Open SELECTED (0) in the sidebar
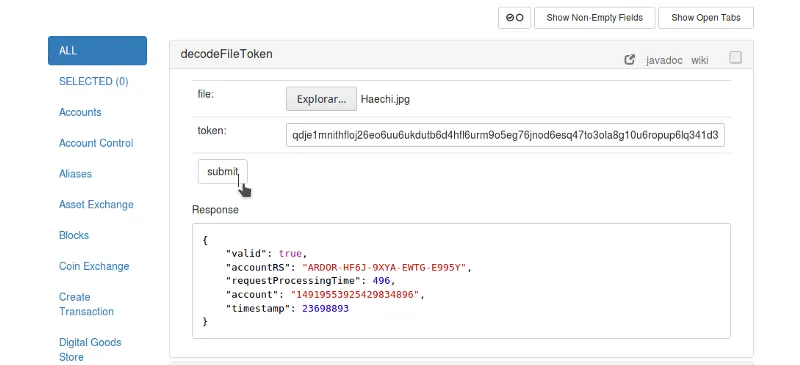This screenshot has height=365, width=800. [x=94, y=81]
